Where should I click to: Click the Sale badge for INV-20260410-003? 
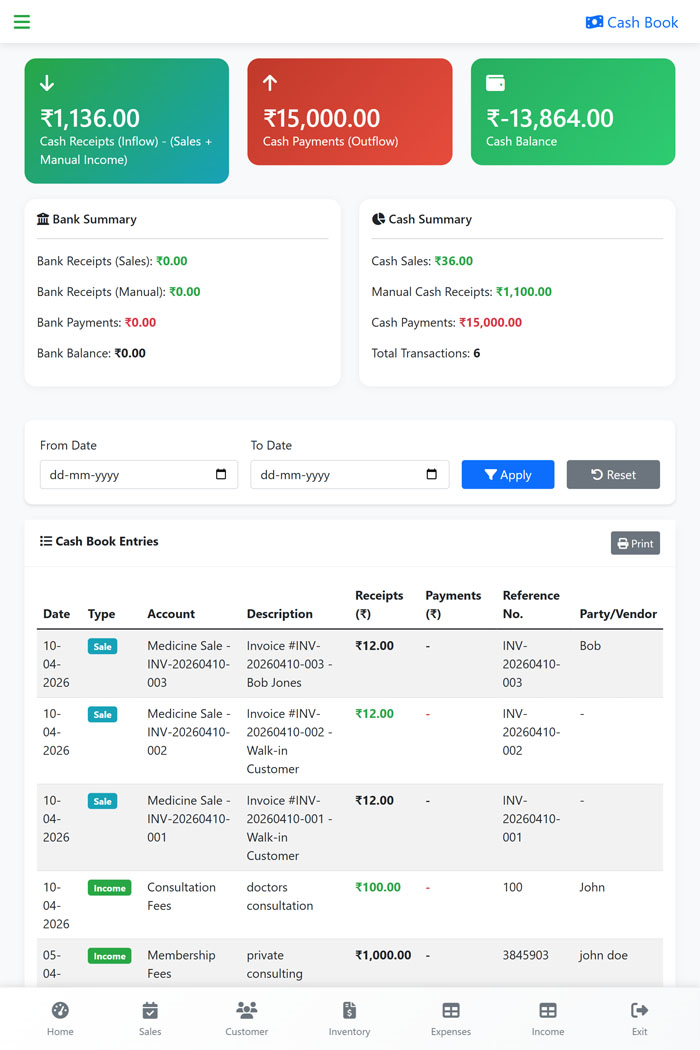tap(102, 646)
